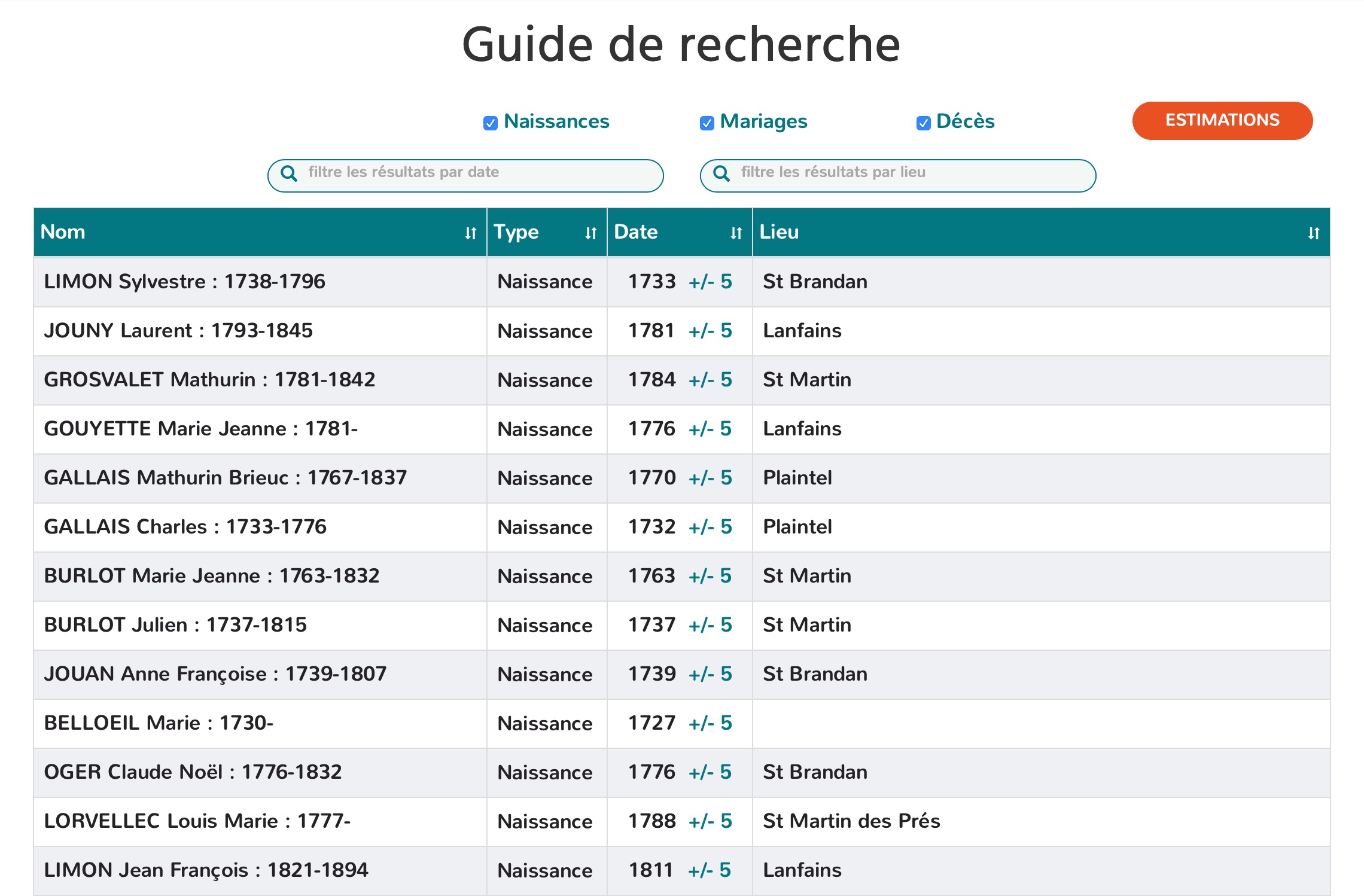Click '+/- 5' next to date 1784
This screenshot has height=896, width=1364.
pos(710,380)
